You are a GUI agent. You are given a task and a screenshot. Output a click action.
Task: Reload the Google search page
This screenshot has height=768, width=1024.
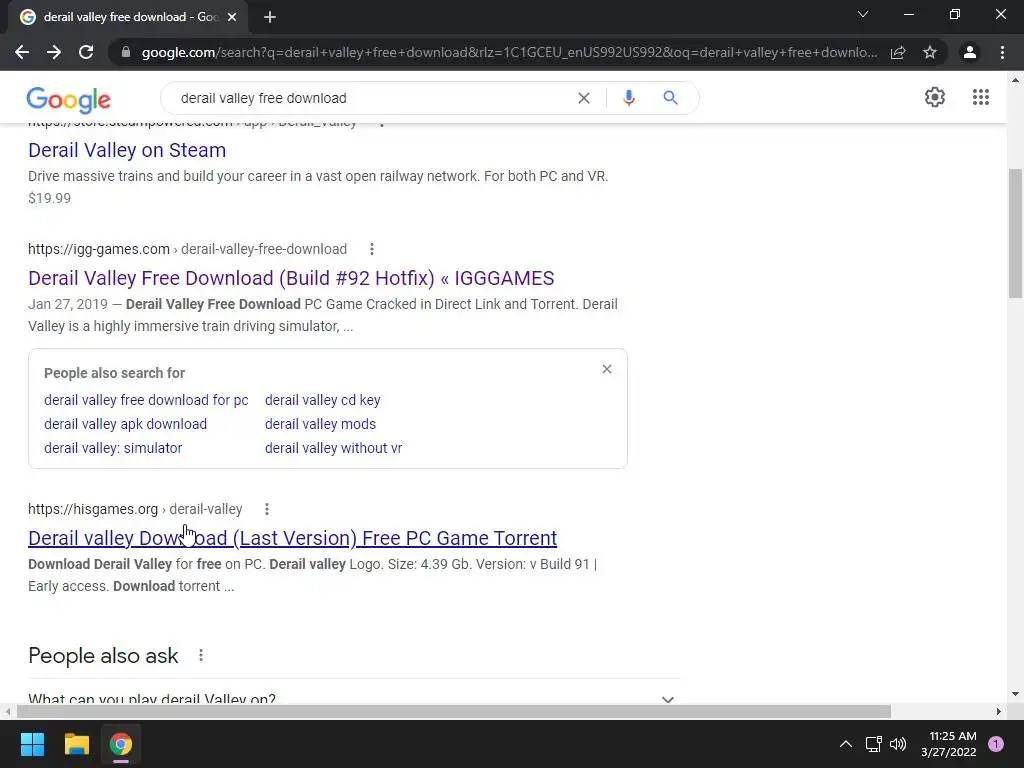[86, 52]
